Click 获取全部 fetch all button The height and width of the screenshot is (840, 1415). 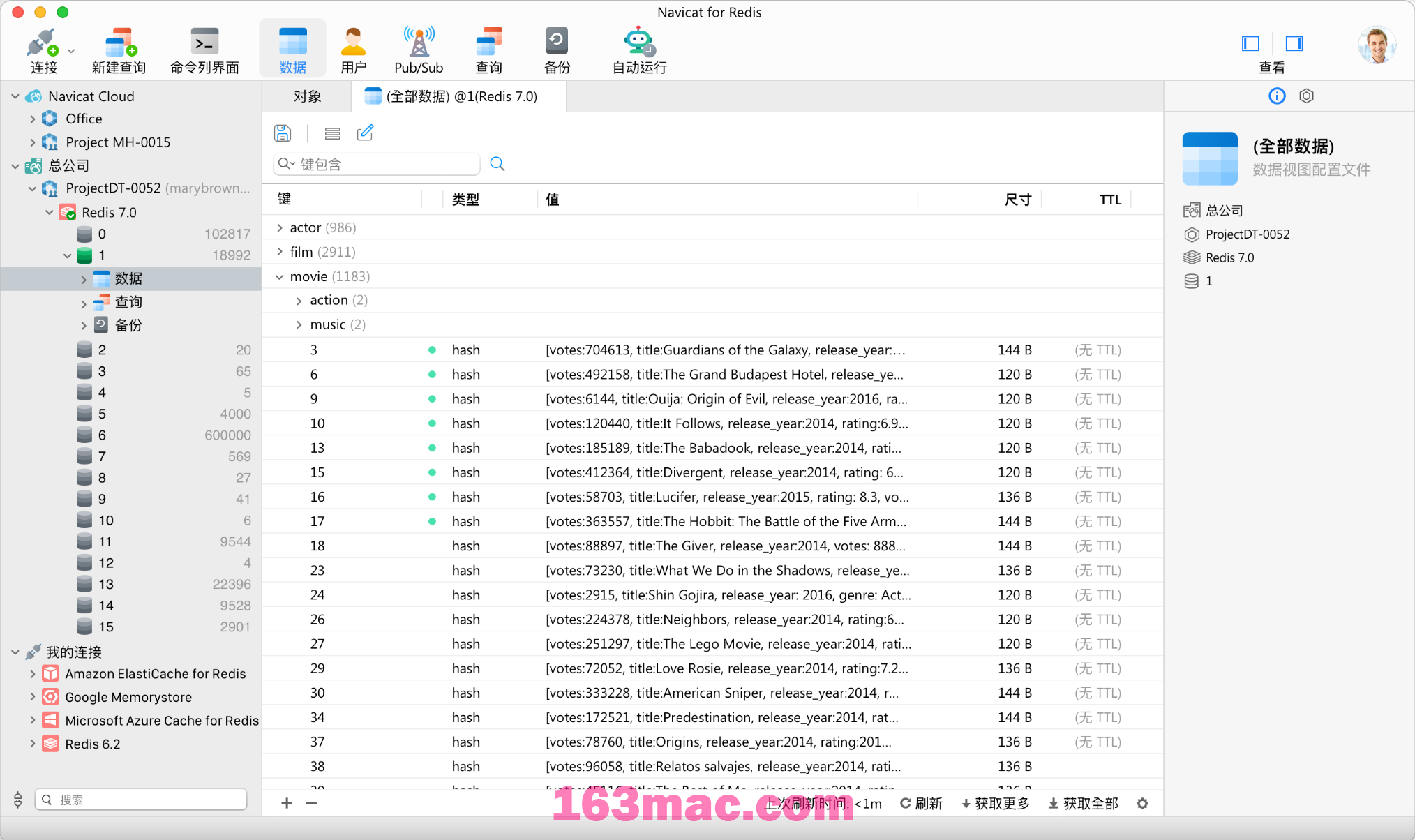pyautogui.click(x=1083, y=803)
